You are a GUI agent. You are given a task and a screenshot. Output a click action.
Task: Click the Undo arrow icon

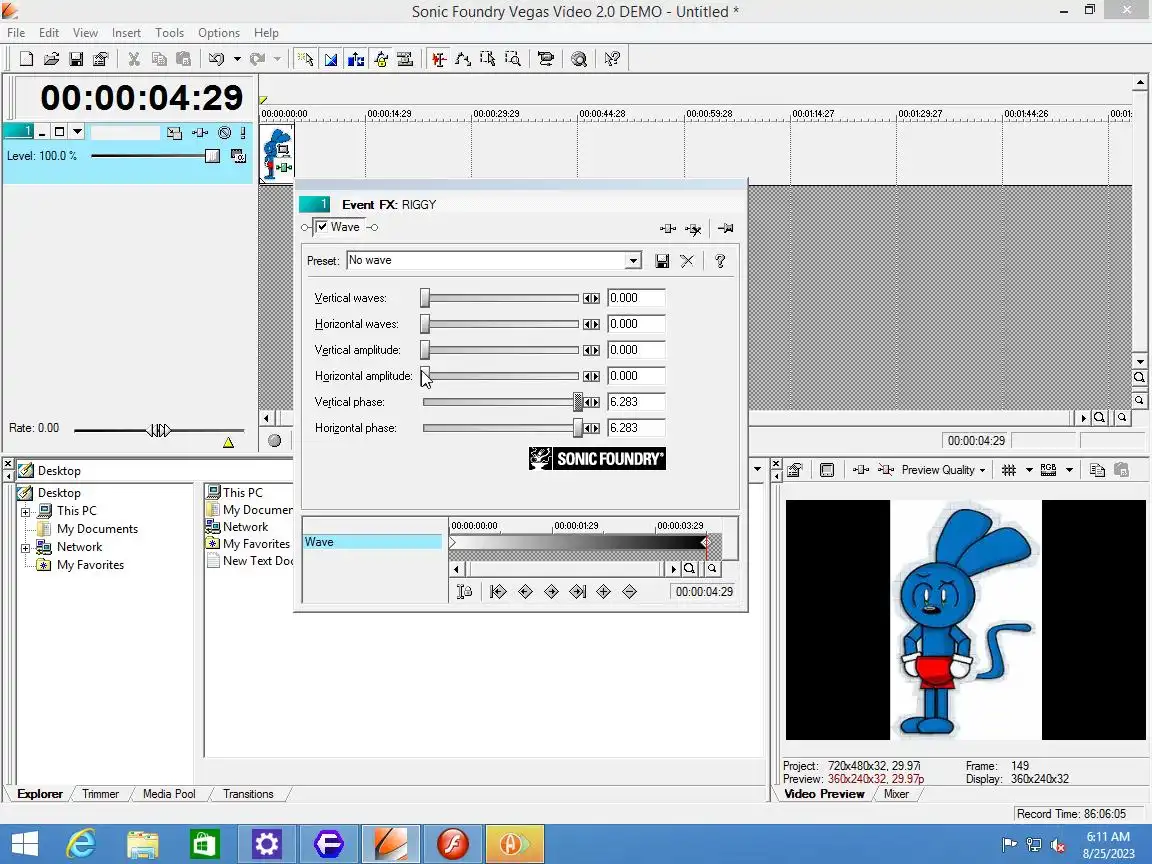216,59
